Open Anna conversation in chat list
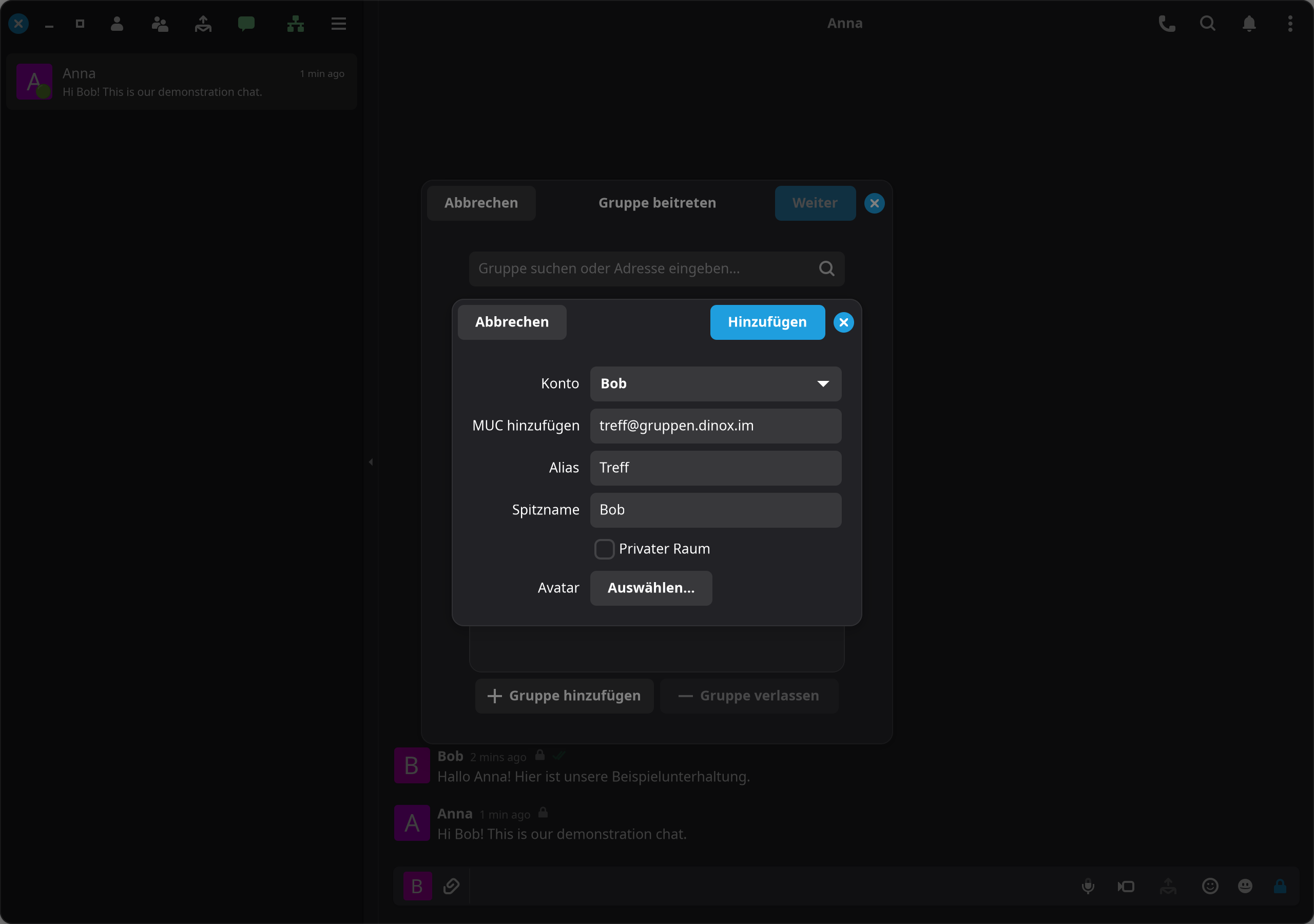The width and height of the screenshot is (1314, 924). (x=181, y=82)
